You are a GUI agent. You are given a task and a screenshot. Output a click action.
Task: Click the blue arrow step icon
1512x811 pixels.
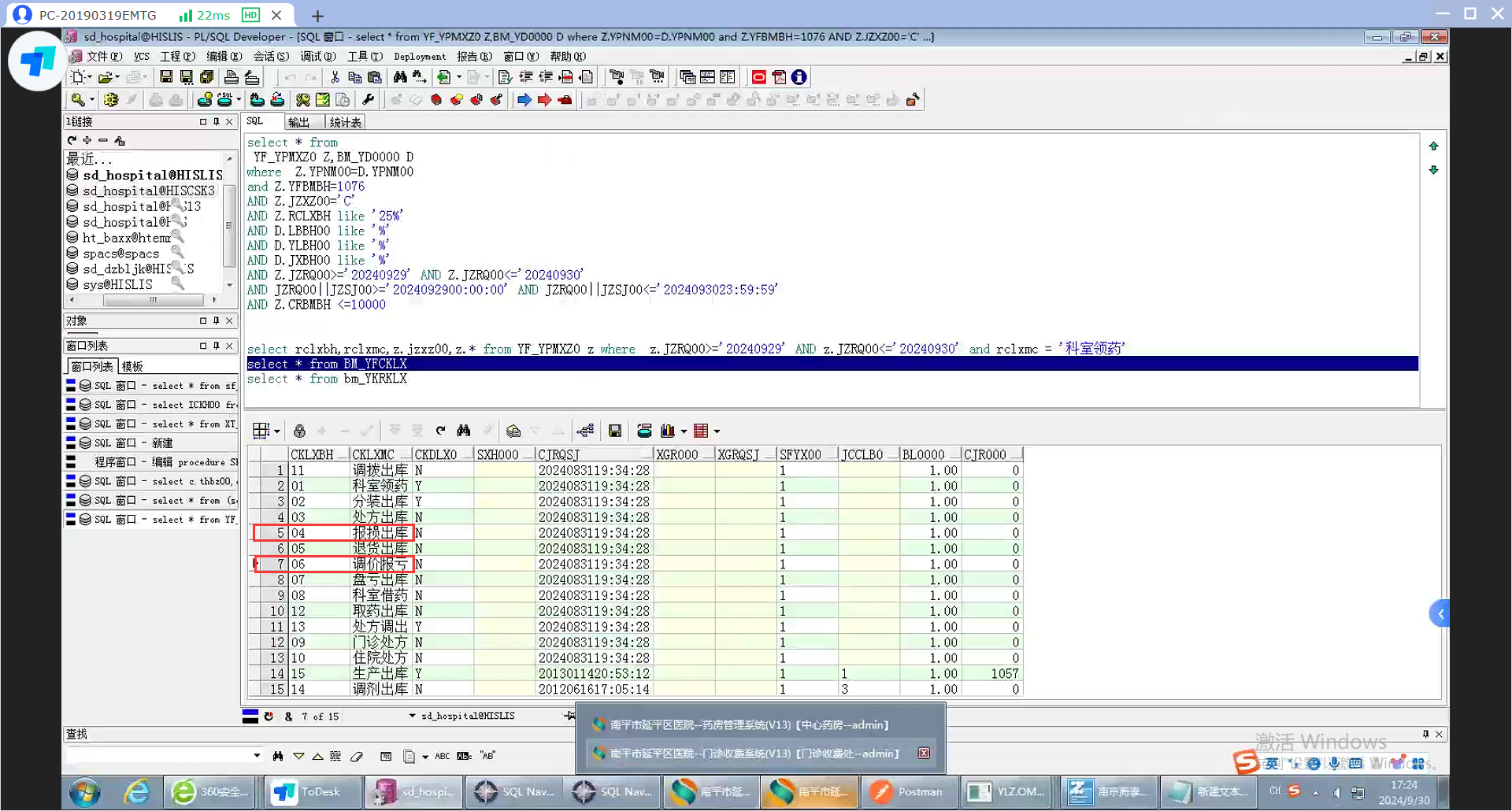pyautogui.click(x=524, y=100)
